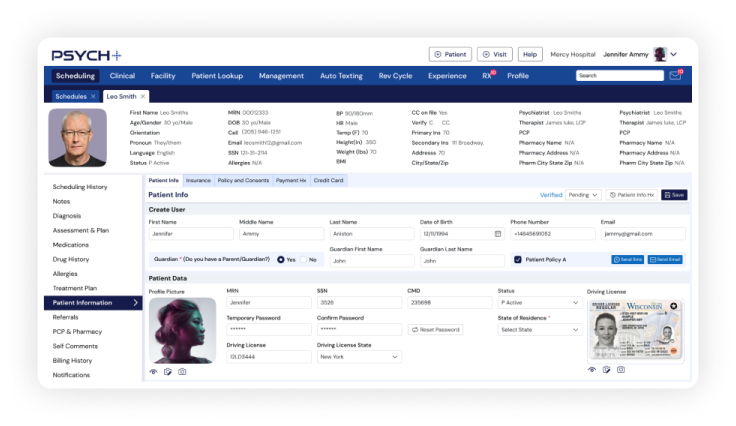Toggle the Patient Policy A checkbox
The image size is (736, 426).
pos(517,259)
